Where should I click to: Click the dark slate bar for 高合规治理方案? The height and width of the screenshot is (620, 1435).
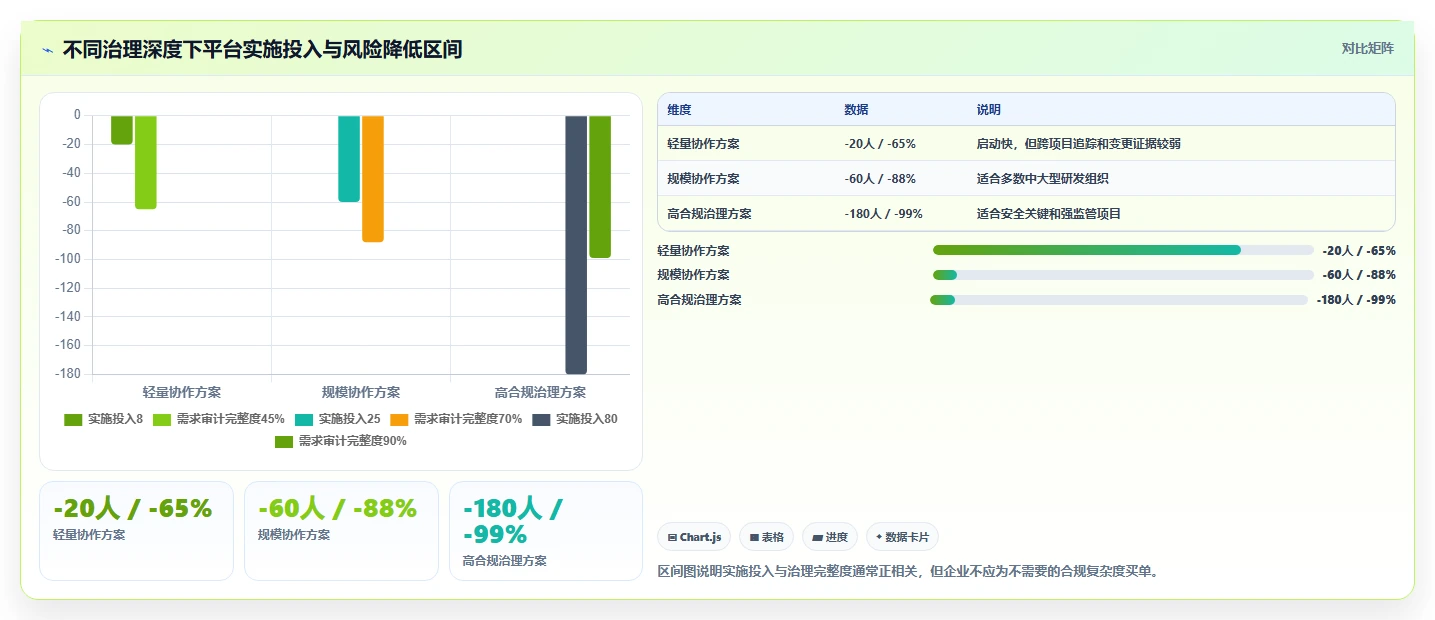(x=576, y=245)
